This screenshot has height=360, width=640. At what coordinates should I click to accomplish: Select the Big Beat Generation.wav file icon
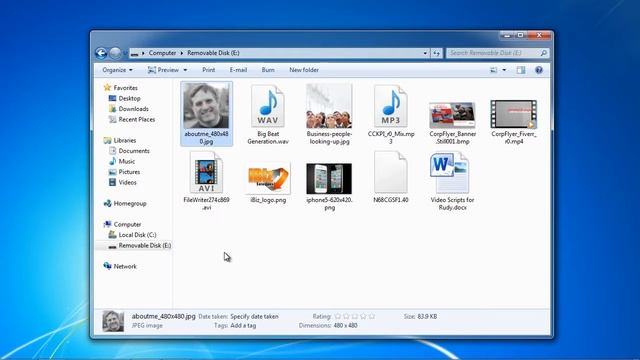point(268,107)
